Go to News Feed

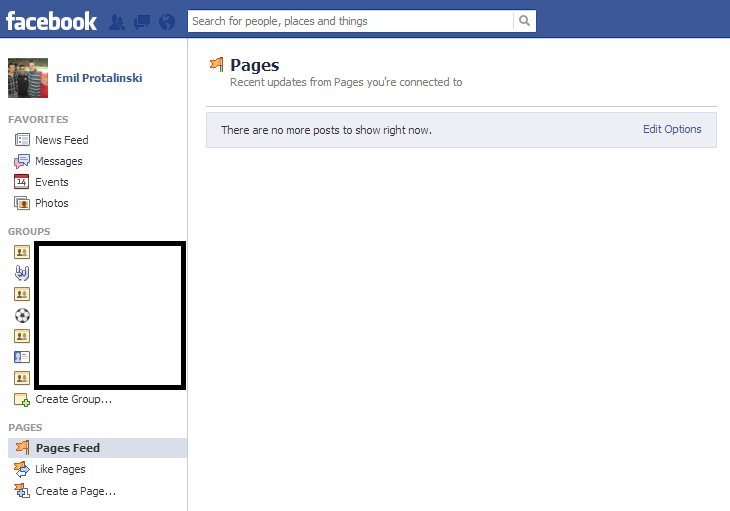pyautogui.click(x=61, y=140)
